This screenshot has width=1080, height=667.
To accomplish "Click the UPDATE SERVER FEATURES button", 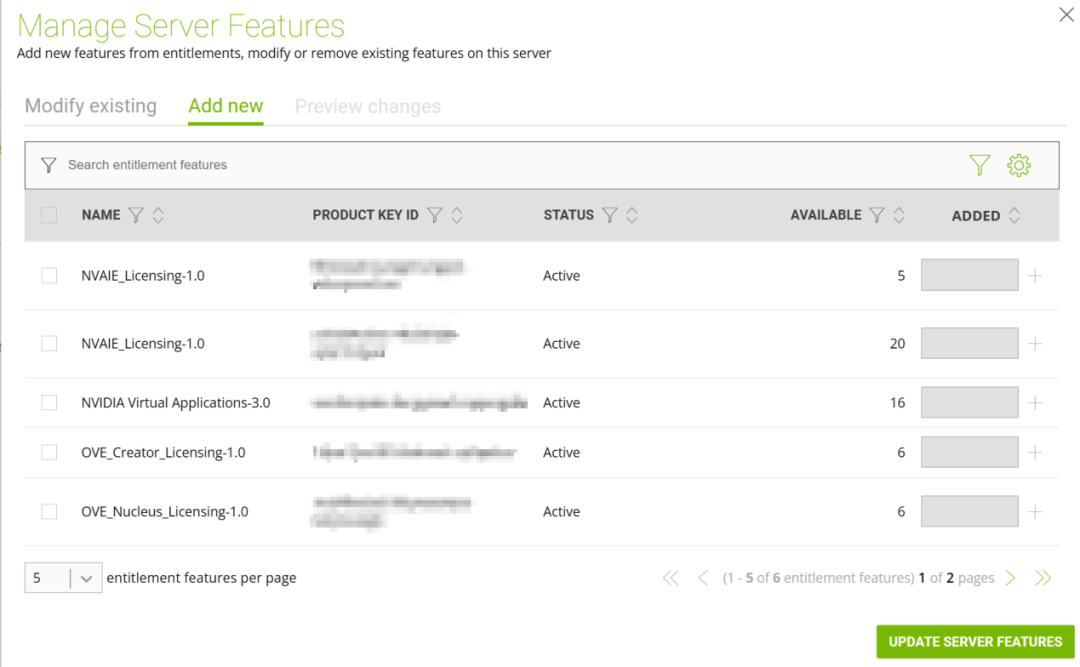I will [x=975, y=642].
